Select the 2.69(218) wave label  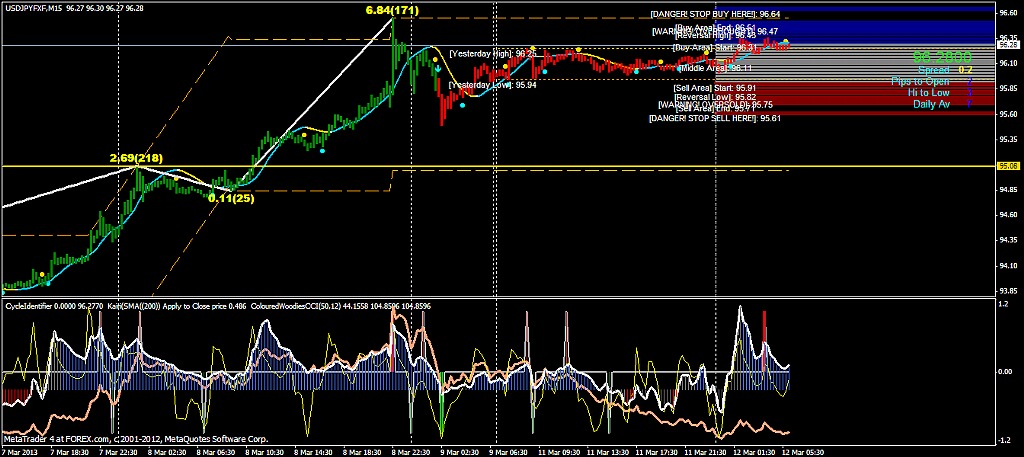tap(137, 158)
